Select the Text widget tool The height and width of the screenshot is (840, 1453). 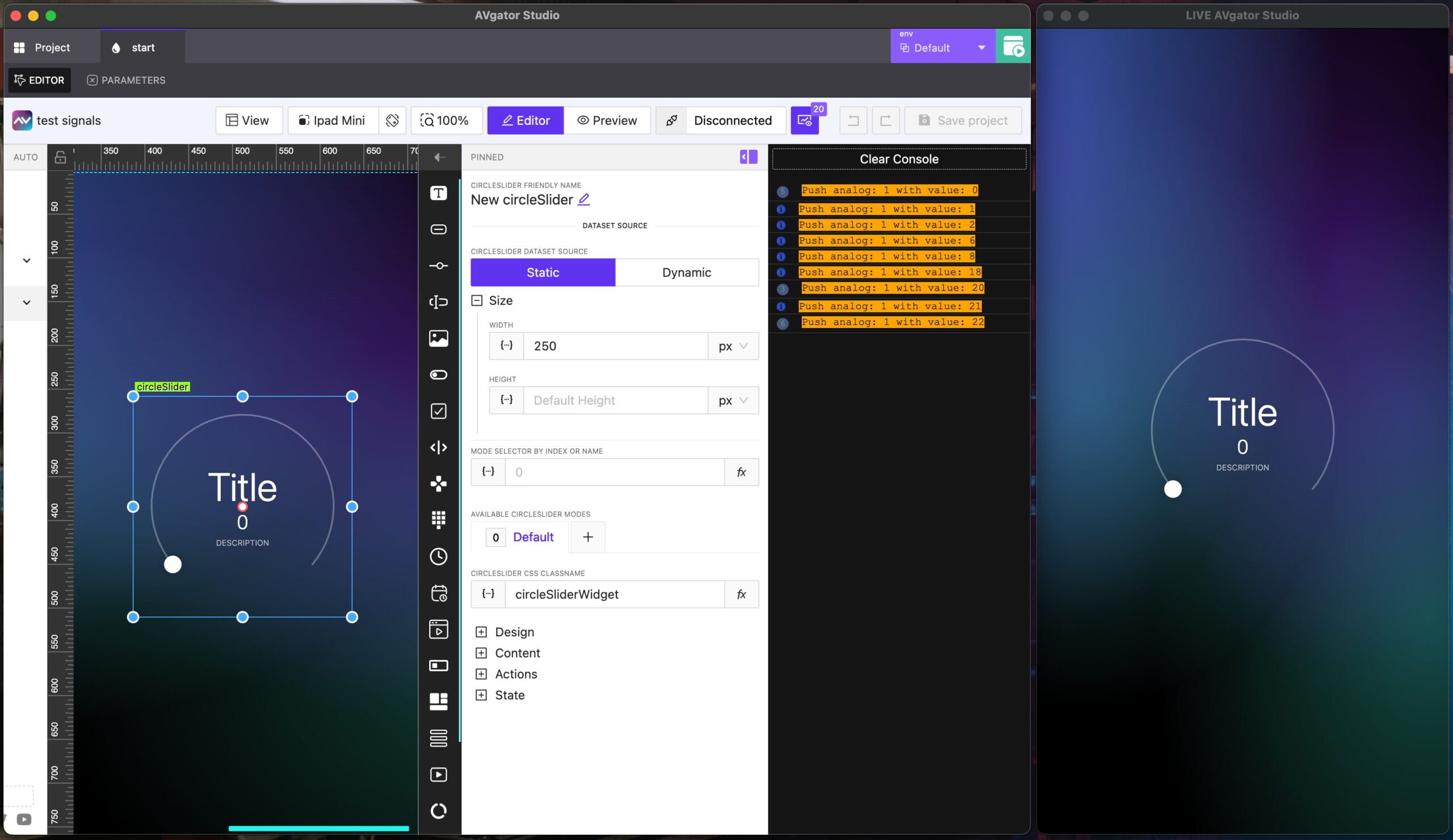click(x=438, y=194)
